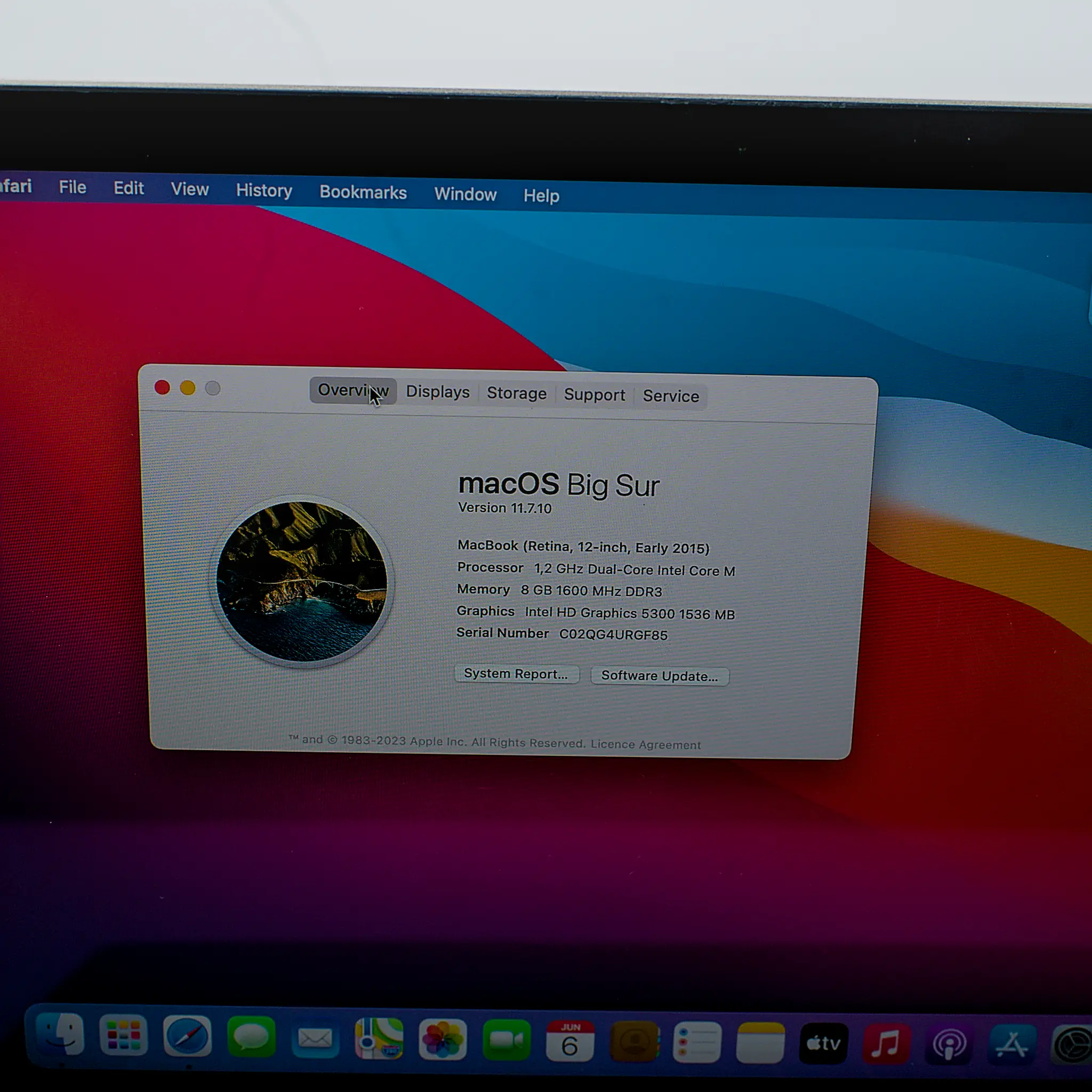
Task: Select the Overview tab
Action: coord(352,390)
